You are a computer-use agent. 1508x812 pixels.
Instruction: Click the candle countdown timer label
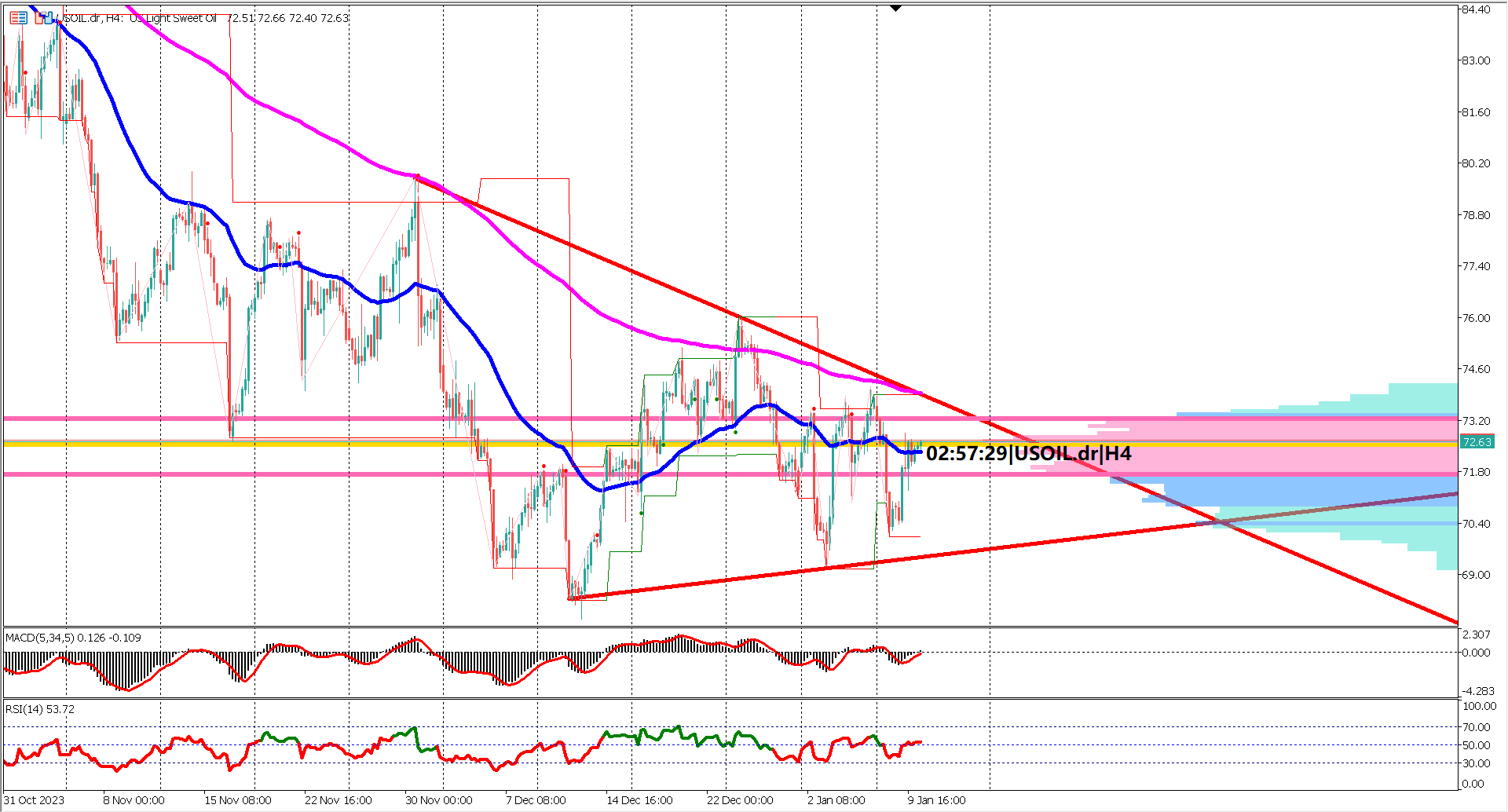coord(1029,454)
